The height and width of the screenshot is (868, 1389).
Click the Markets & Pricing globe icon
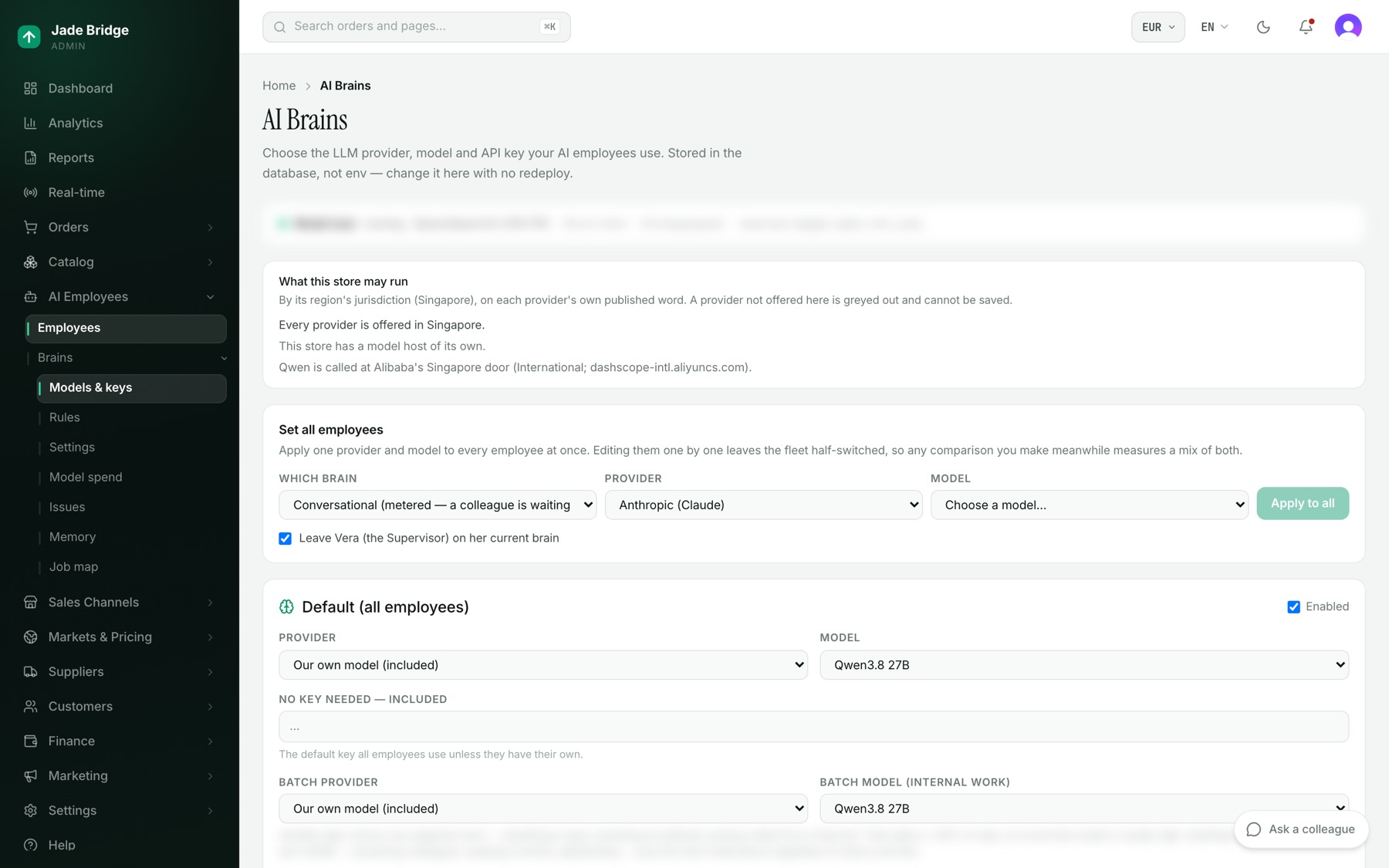[x=31, y=637]
